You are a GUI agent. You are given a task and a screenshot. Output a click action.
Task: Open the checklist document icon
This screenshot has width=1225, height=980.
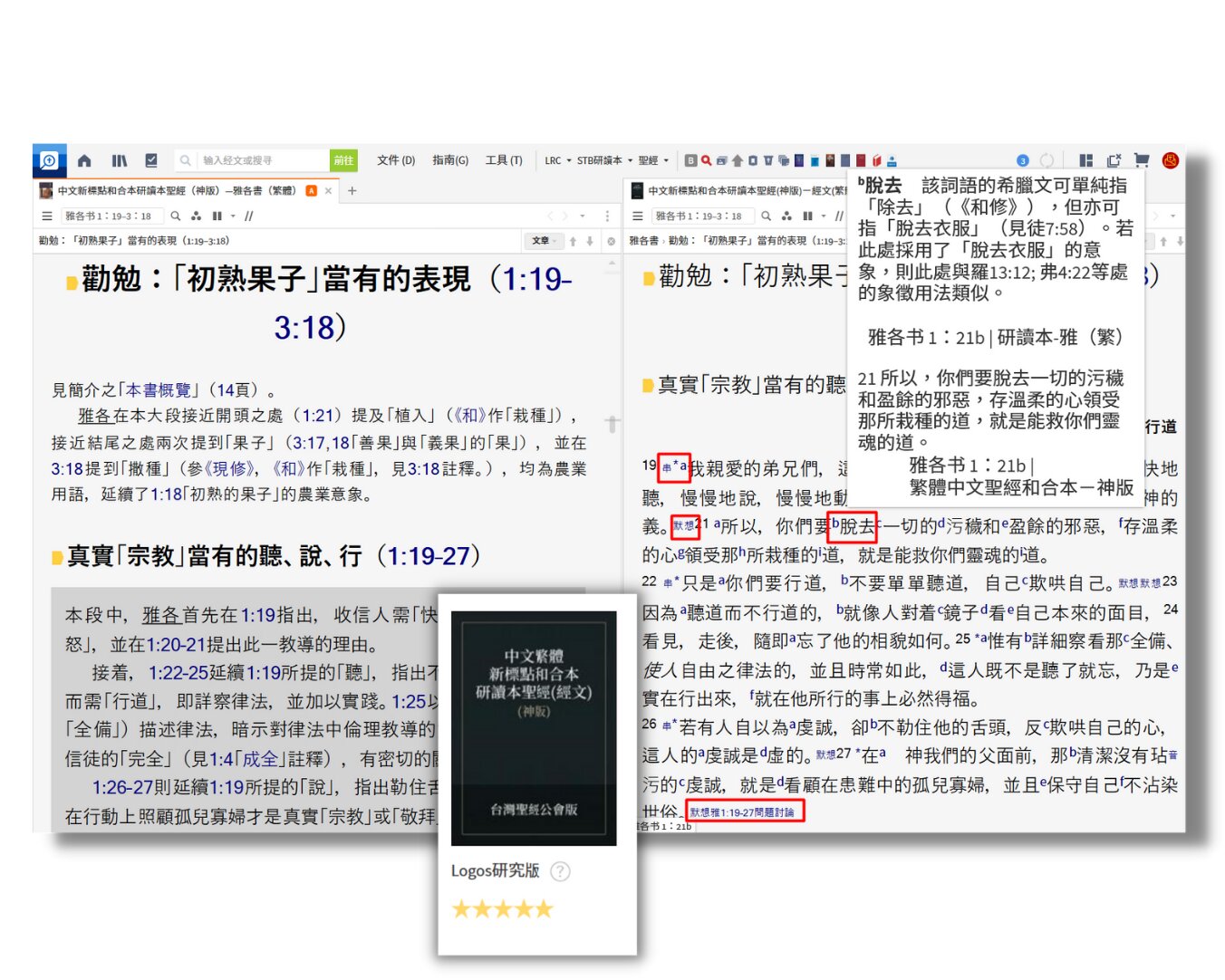click(151, 160)
